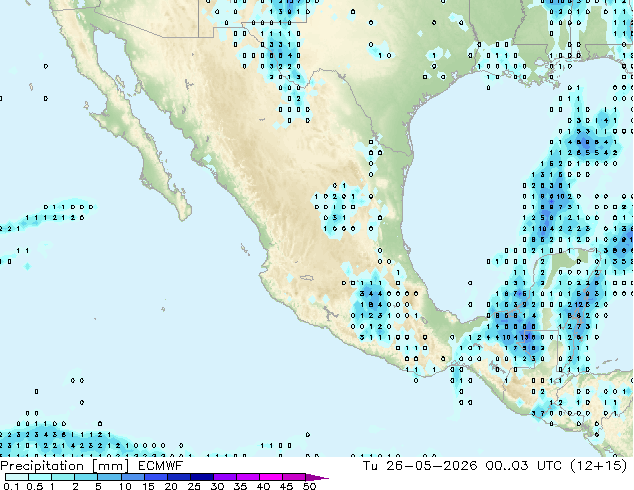Image resolution: width=634 pixels, height=490 pixels.
Task: Click the '35' legend value
Action: coord(240,486)
